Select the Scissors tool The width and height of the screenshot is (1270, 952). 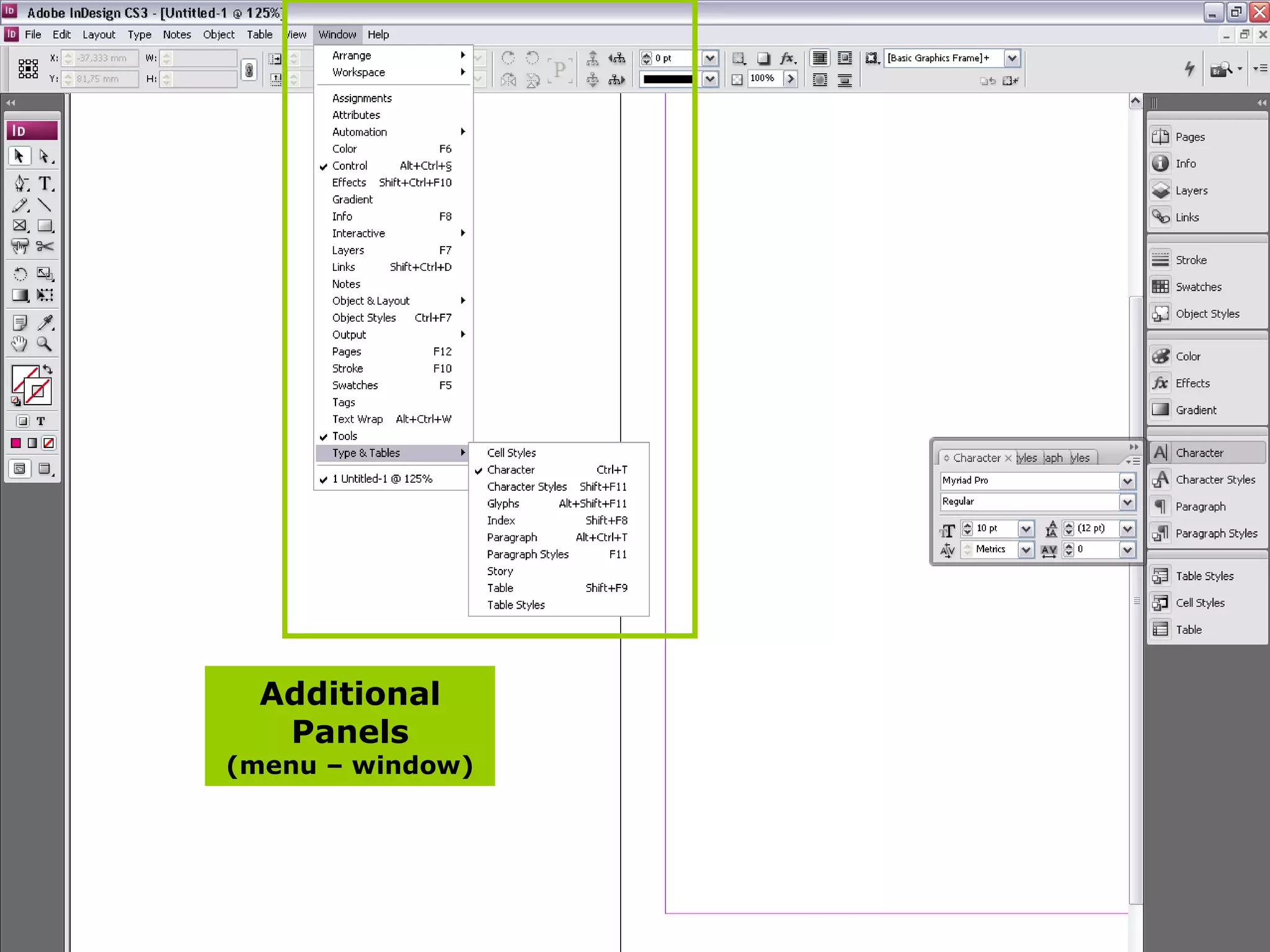(45, 247)
